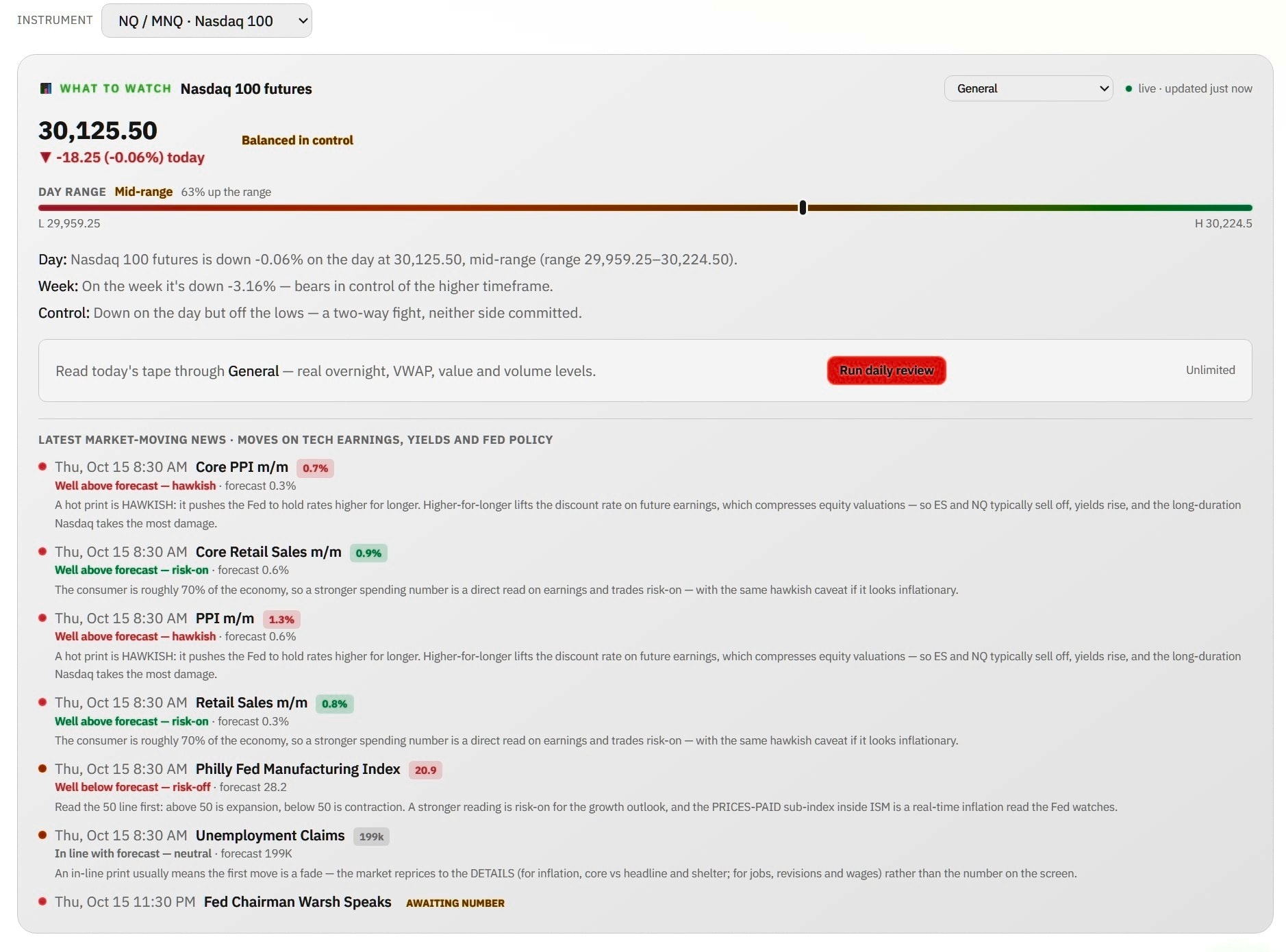
Task: Select the Core PPI m/m headline
Action: point(242,467)
